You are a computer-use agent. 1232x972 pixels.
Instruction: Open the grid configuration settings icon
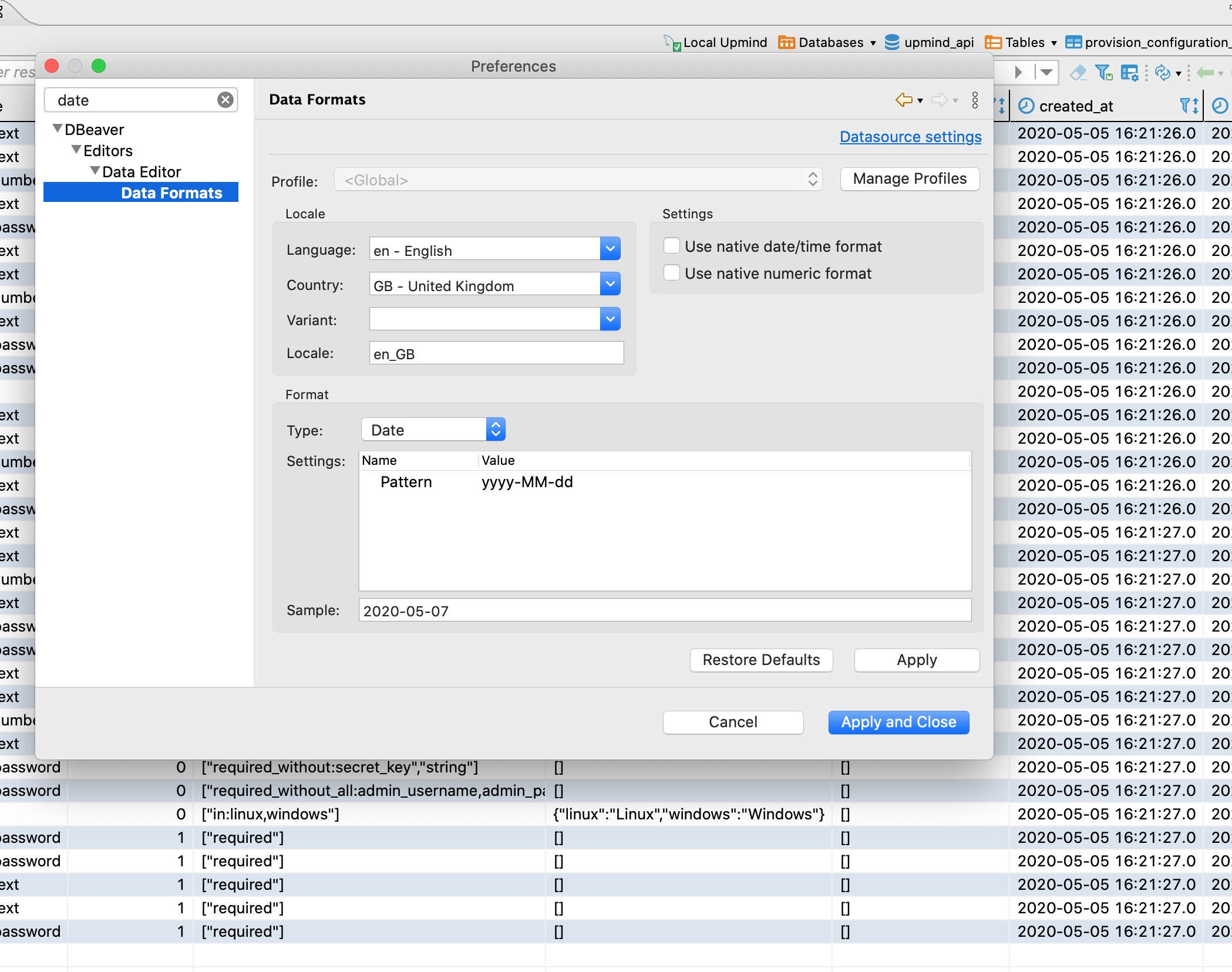[x=1129, y=73]
